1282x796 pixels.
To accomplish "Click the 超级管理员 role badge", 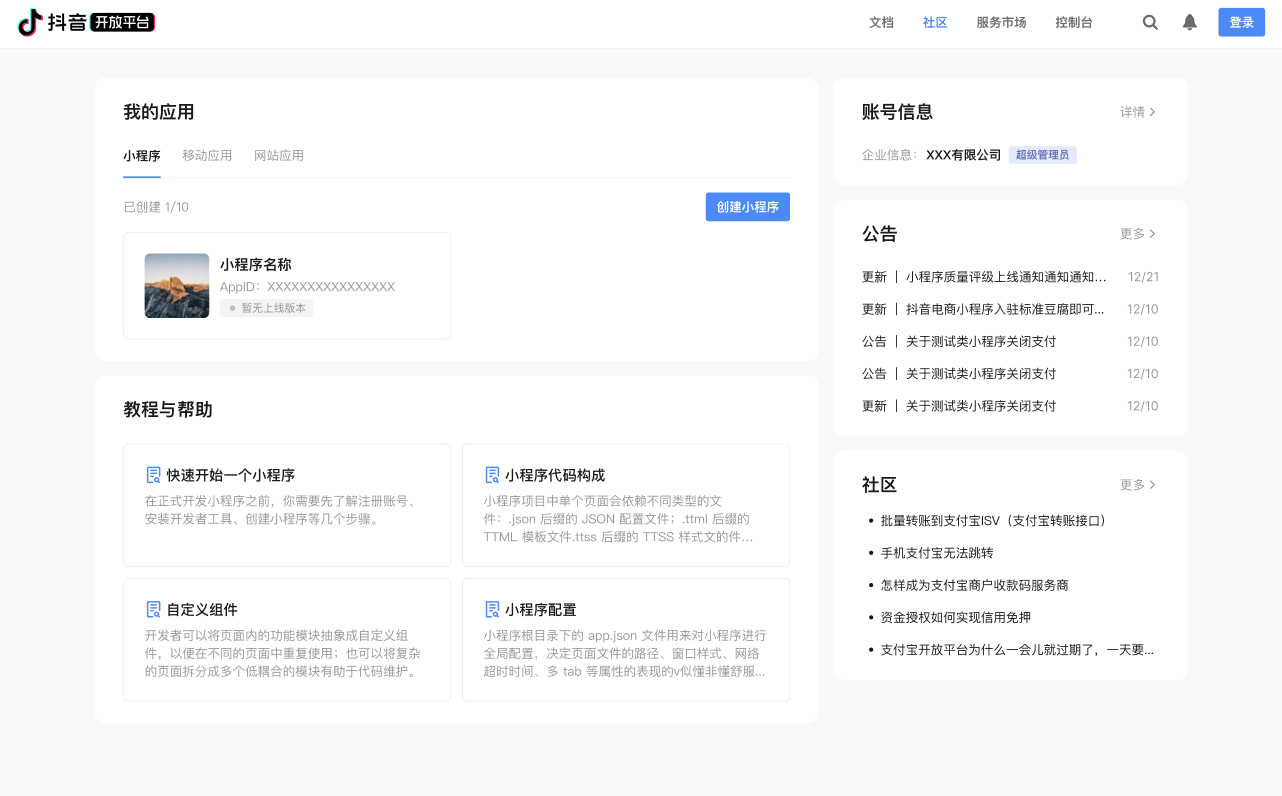I will pyautogui.click(x=1042, y=155).
